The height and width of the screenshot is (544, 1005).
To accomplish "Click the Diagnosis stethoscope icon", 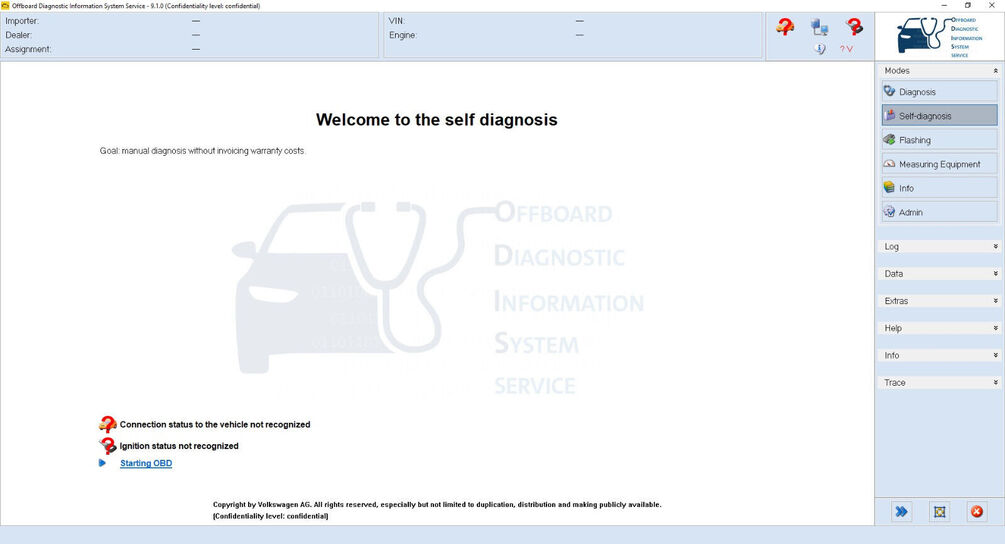I will (890, 91).
